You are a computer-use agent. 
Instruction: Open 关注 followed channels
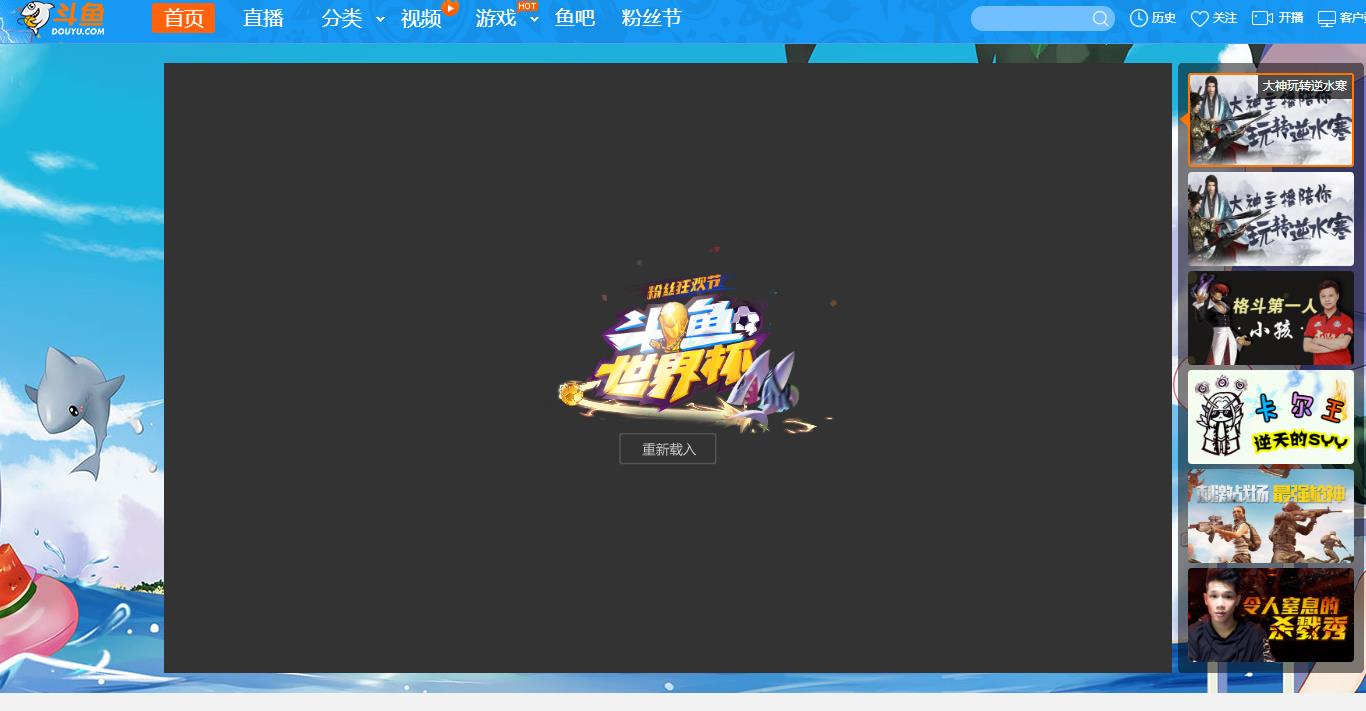tap(1225, 18)
